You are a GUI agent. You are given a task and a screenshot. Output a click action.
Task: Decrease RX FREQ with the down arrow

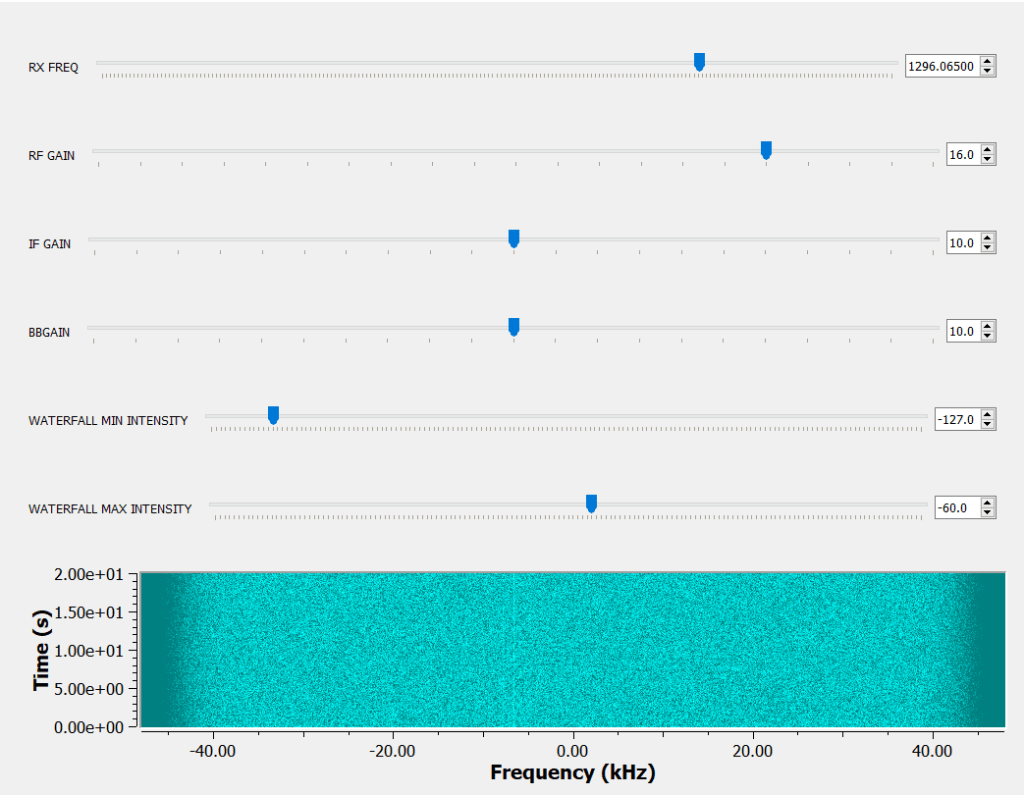pos(988,71)
